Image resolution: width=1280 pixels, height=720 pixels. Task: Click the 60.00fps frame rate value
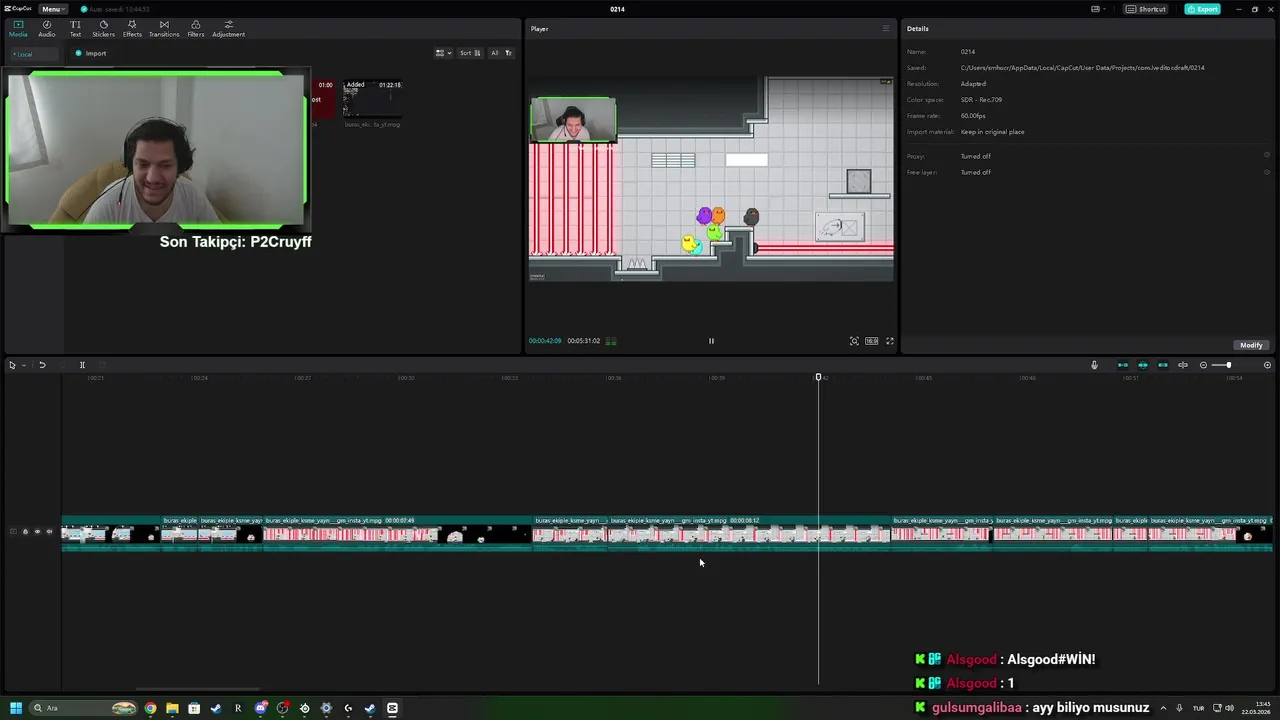973,116
